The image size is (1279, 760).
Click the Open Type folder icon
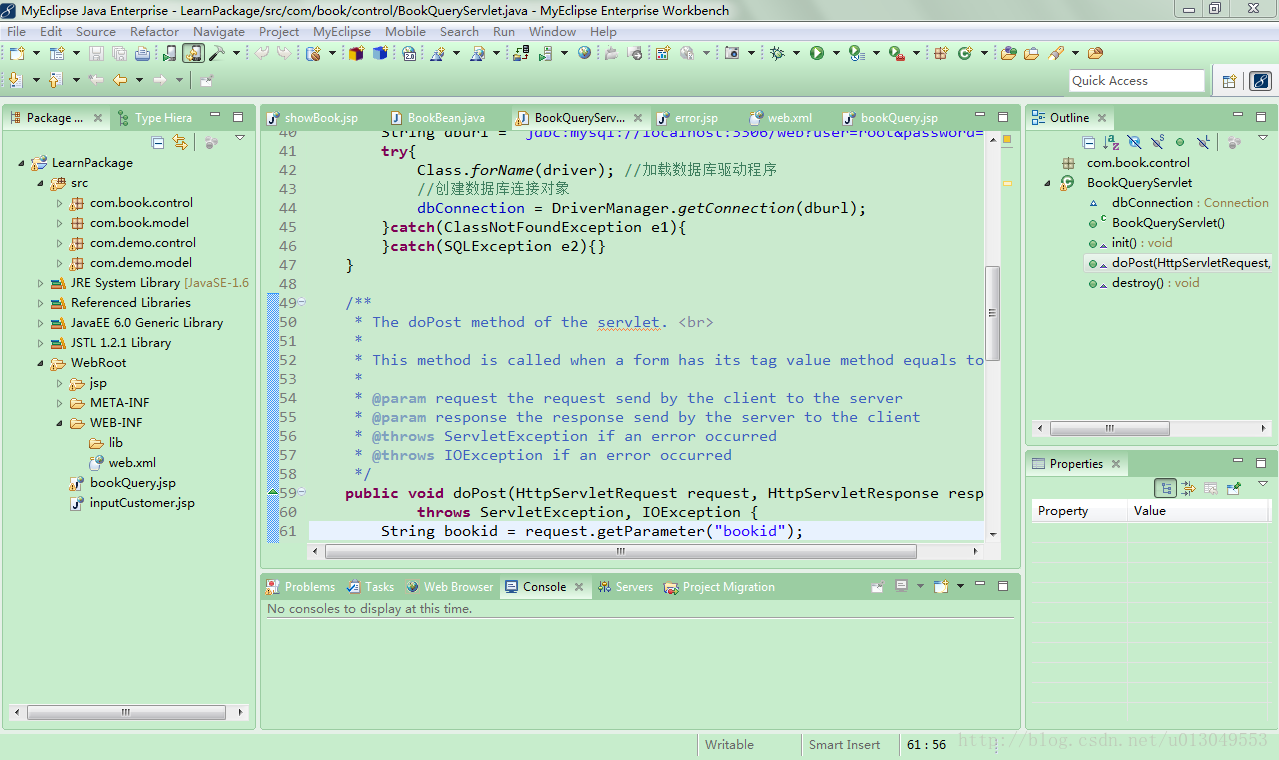click(1009, 53)
